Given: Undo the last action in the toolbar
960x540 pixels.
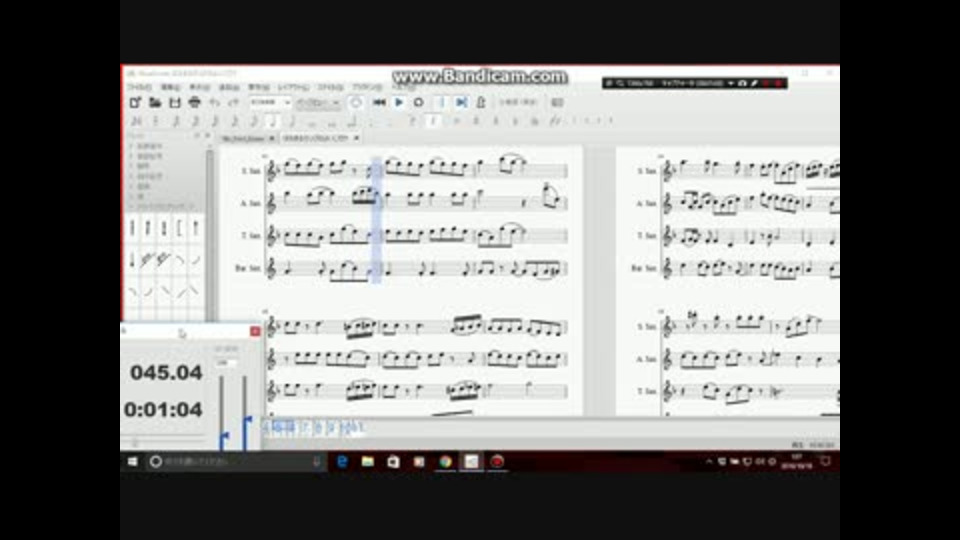Looking at the screenshot, I should [x=214, y=103].
